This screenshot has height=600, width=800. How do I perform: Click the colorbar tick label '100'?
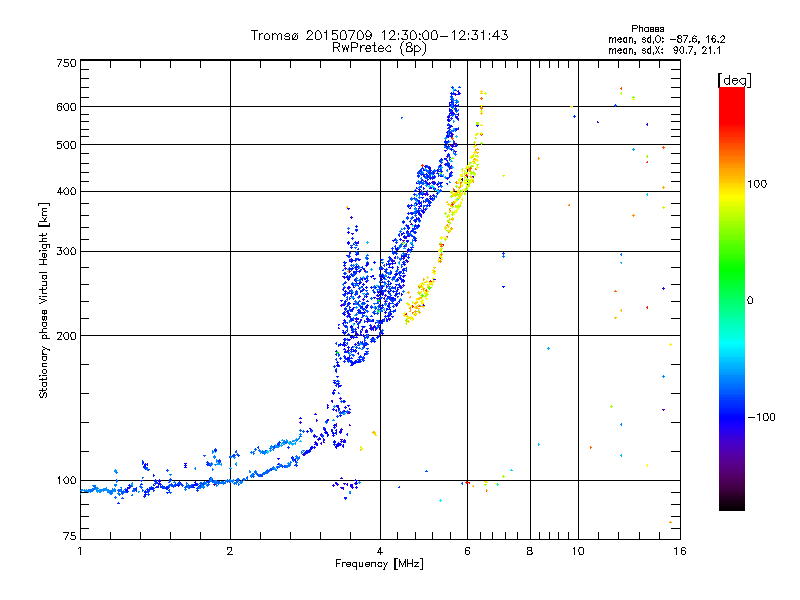(757, 184)
